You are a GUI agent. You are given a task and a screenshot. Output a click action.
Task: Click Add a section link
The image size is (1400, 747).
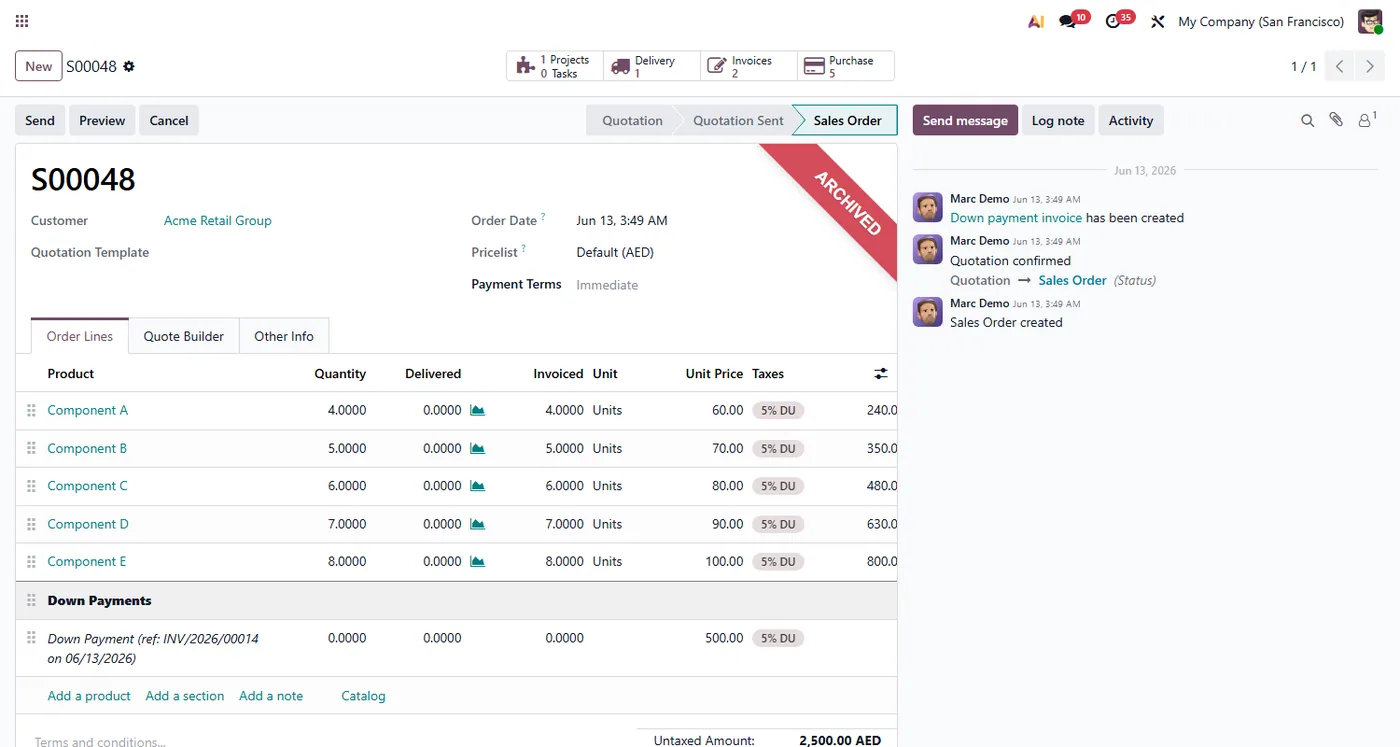[x=185, y=696]
